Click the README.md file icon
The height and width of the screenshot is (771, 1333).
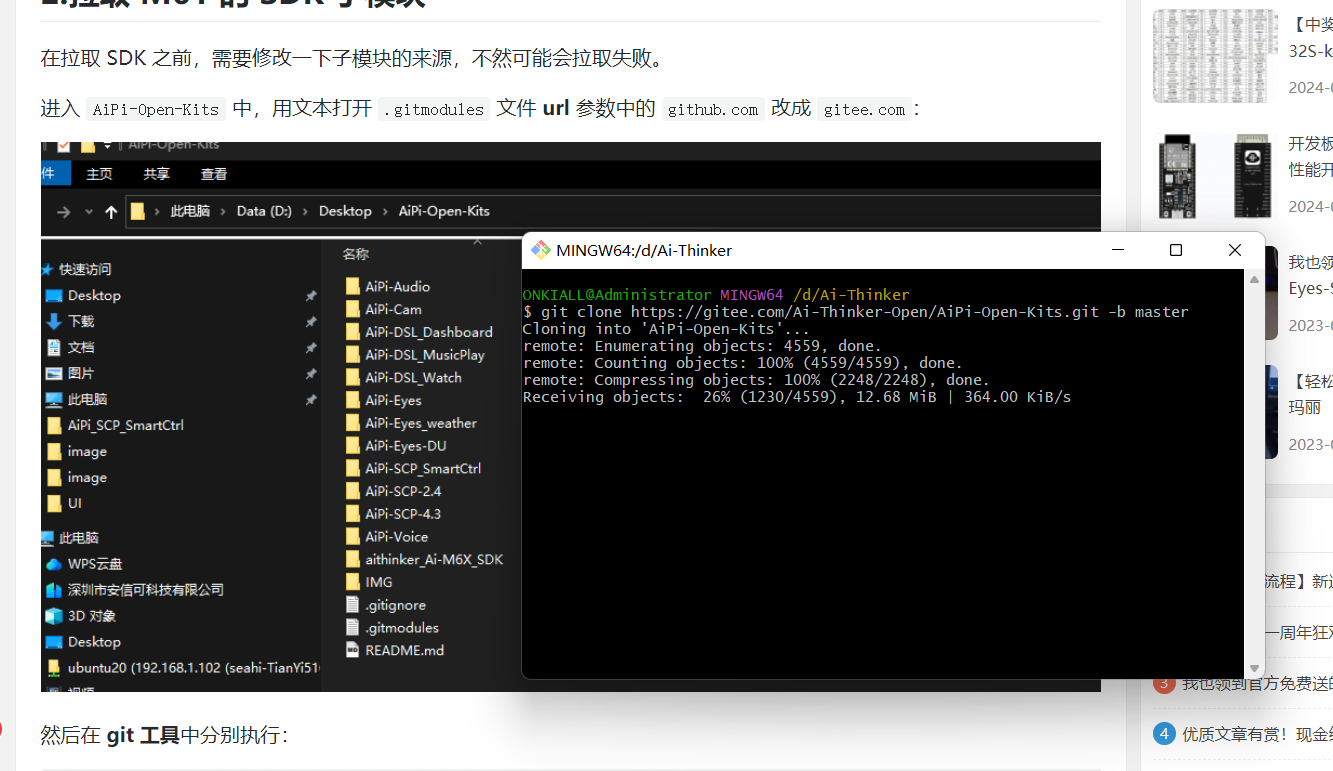point(352,650)
